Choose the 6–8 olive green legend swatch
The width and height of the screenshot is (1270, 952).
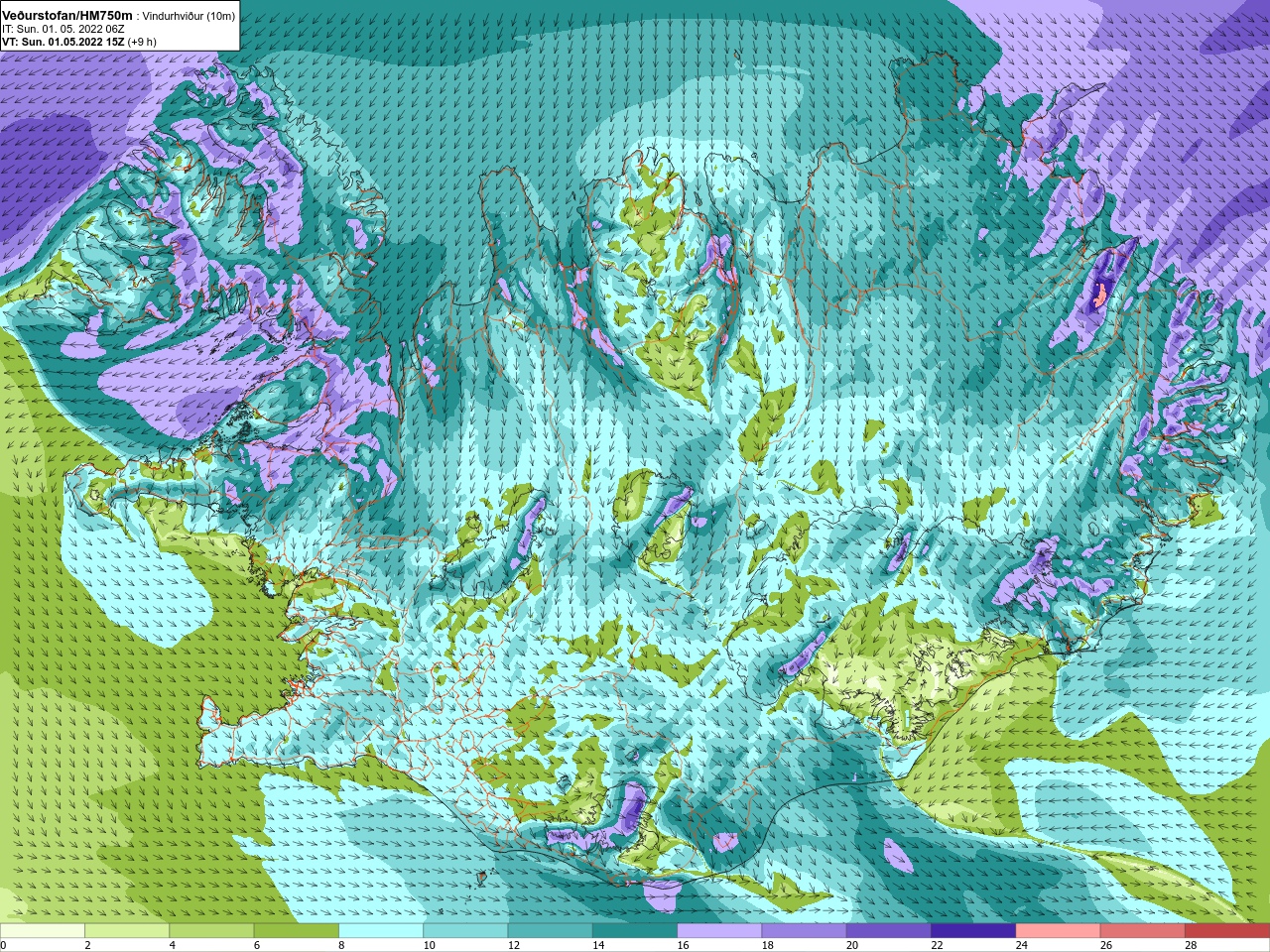coord(297,931)
